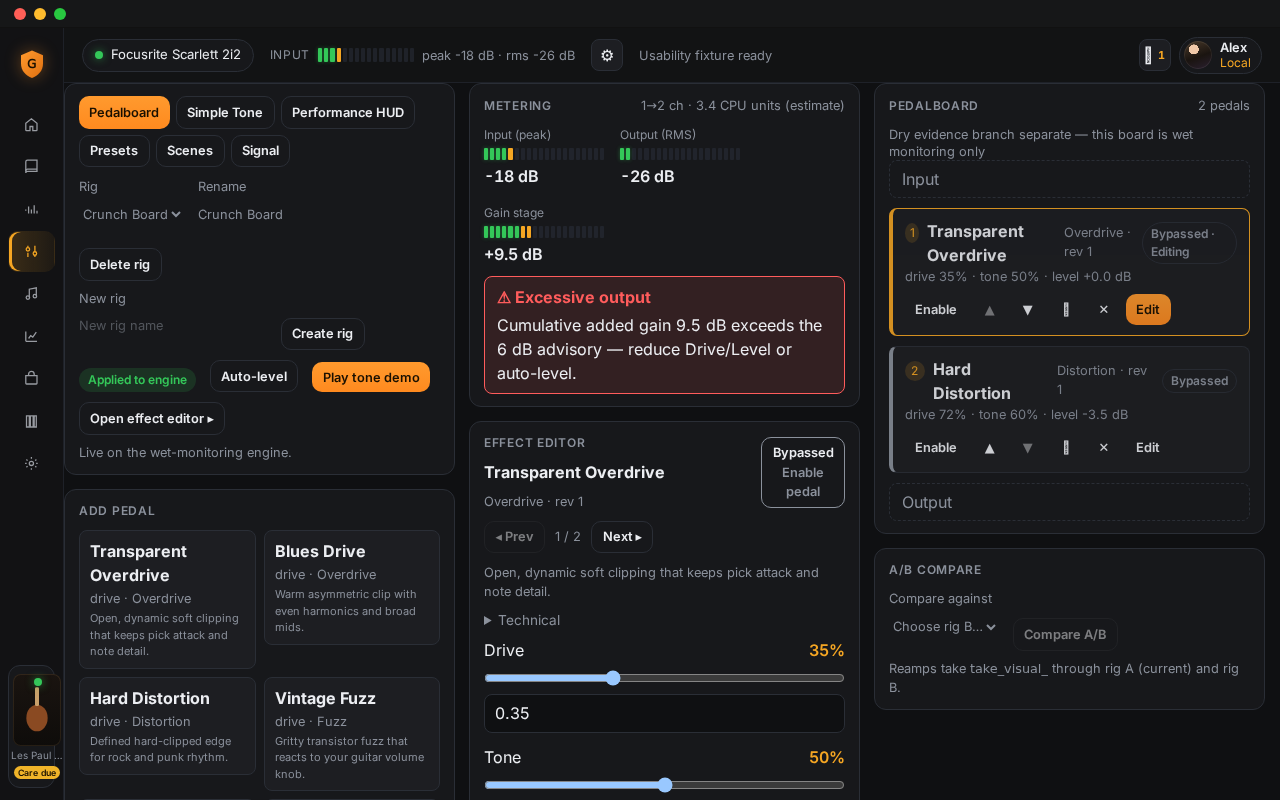This screenshot has height=800, width=1280.
Task: Open the Rig dropdown showing Crunch Board
Action: (x=132, y=214)
